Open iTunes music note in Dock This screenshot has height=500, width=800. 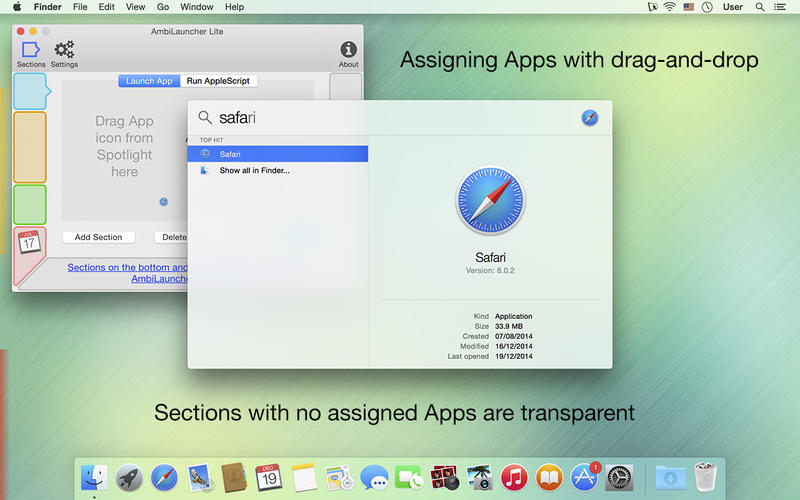click(514, 478)
